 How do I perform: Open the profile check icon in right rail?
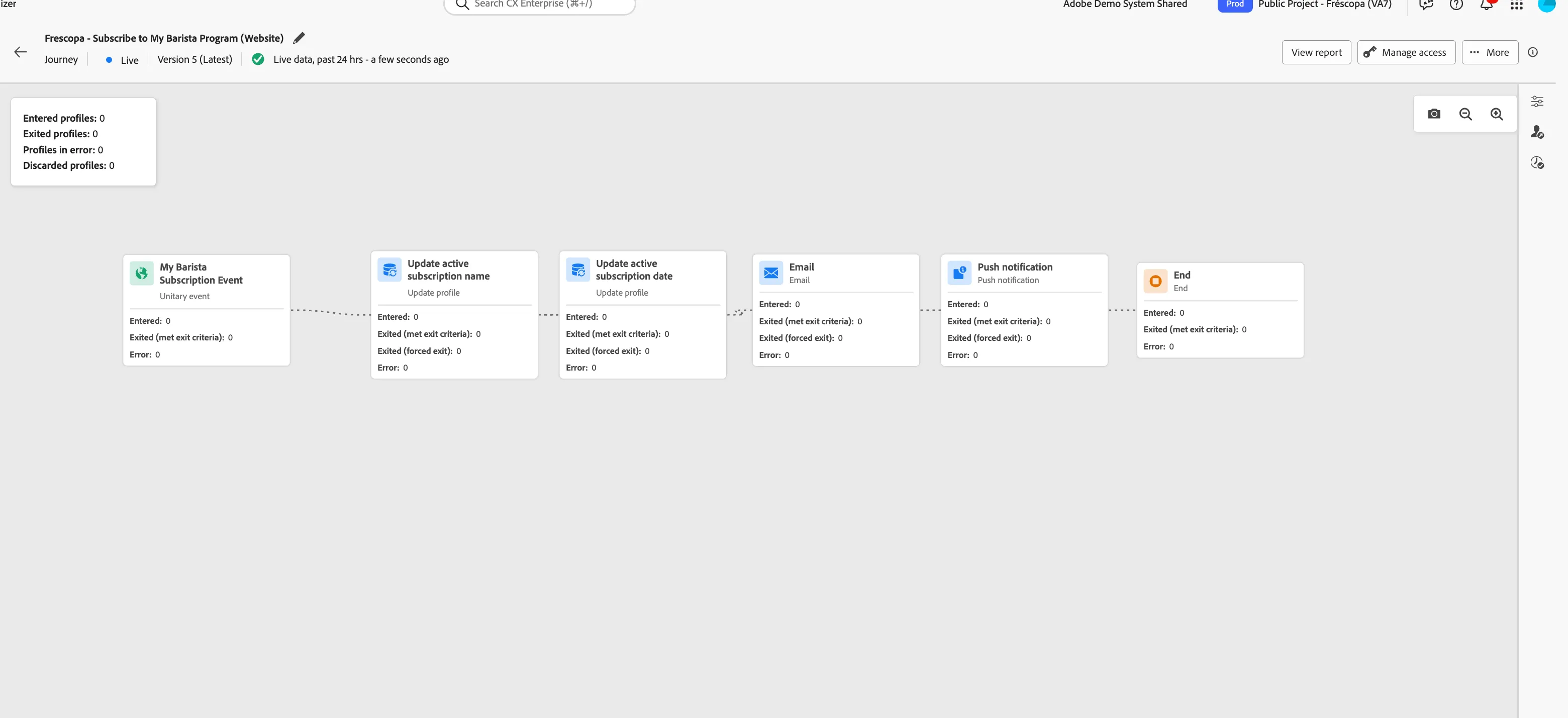tap(1537, 132)
